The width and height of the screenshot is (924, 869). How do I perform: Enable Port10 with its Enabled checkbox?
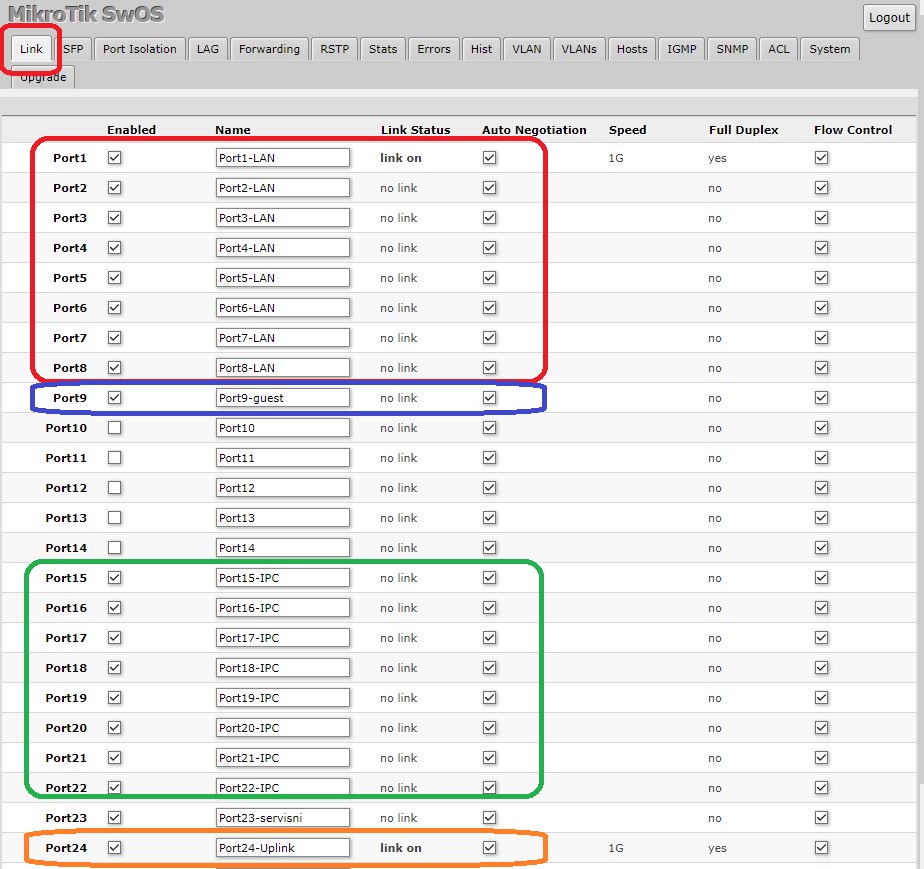[115, 428]
